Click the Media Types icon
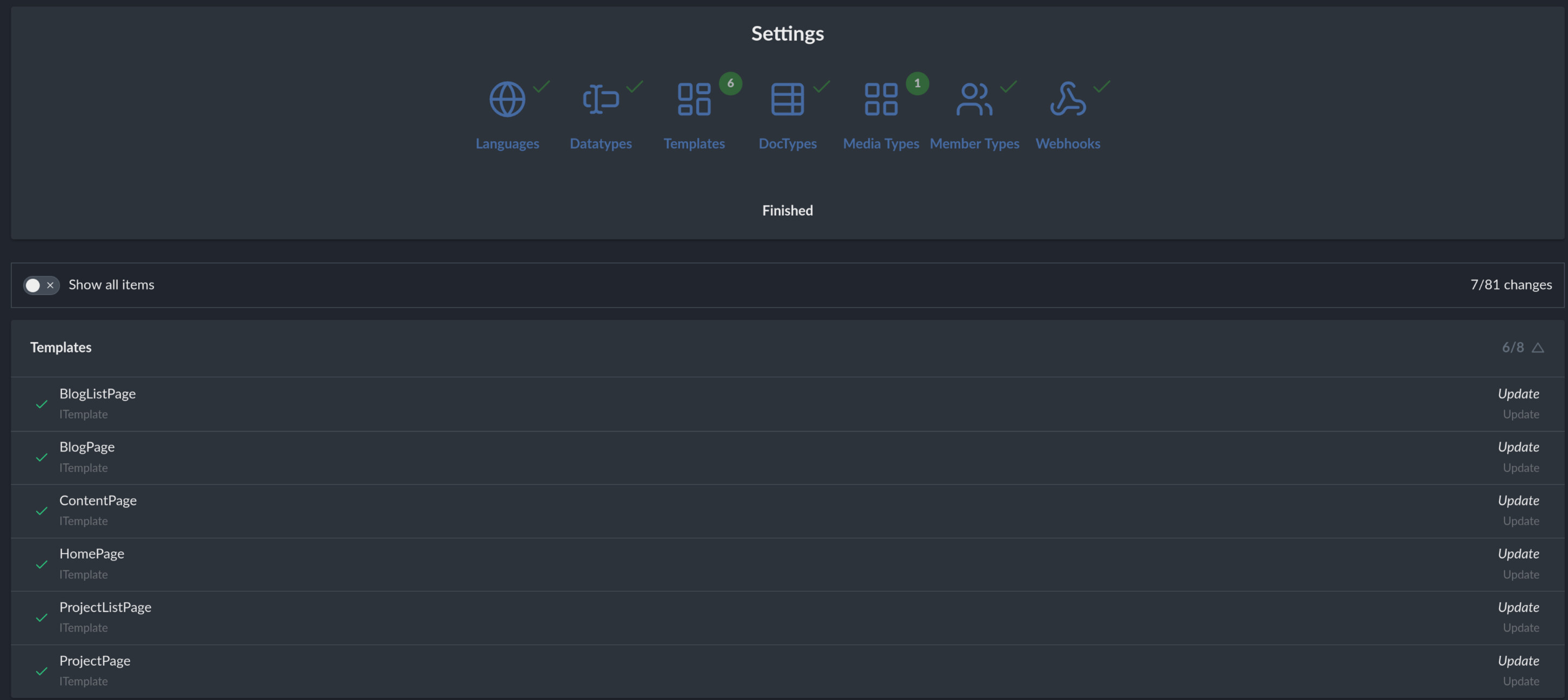The image size is (1568, 700). point(881,100)
